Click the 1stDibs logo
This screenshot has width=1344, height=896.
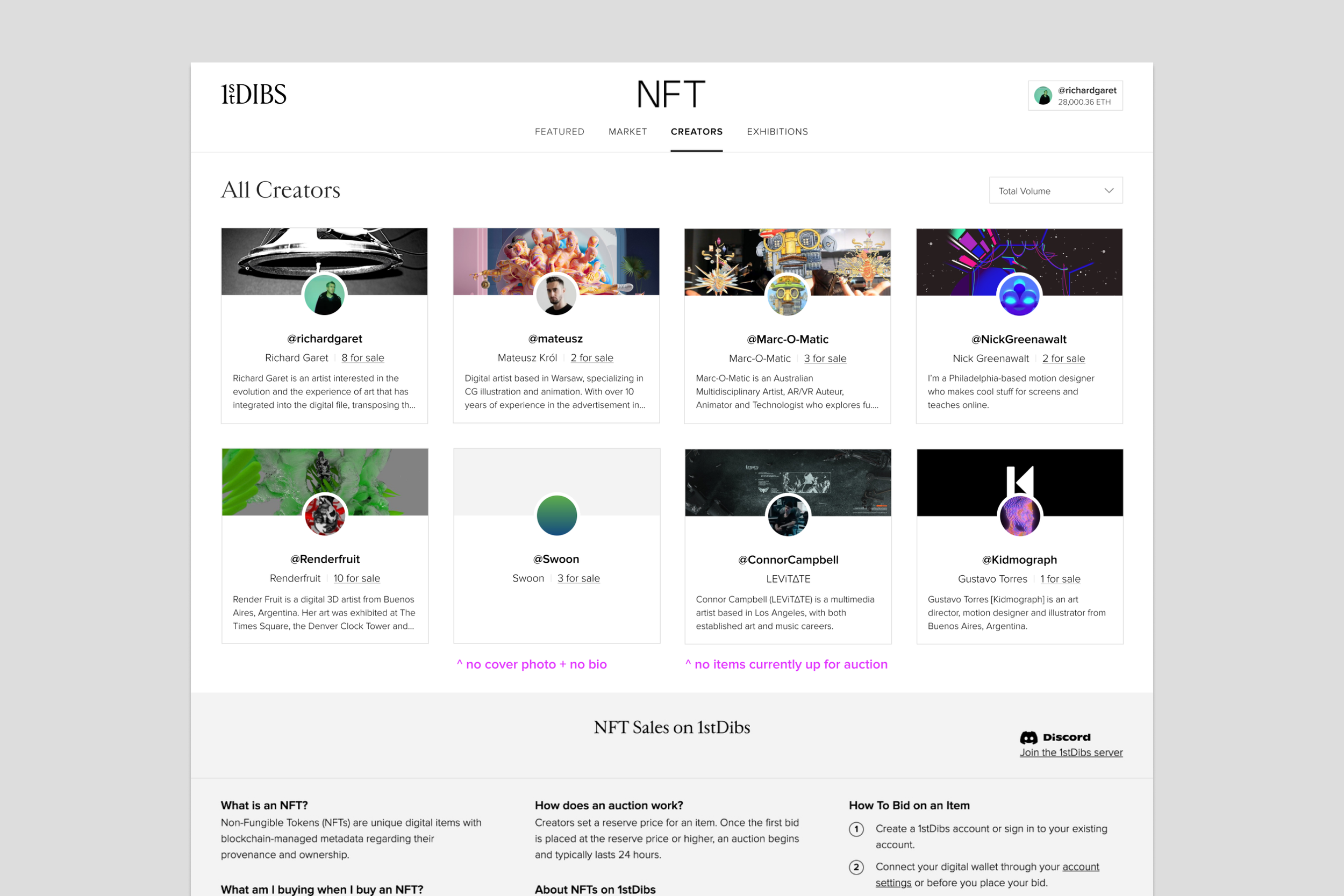tap(254, 94)
